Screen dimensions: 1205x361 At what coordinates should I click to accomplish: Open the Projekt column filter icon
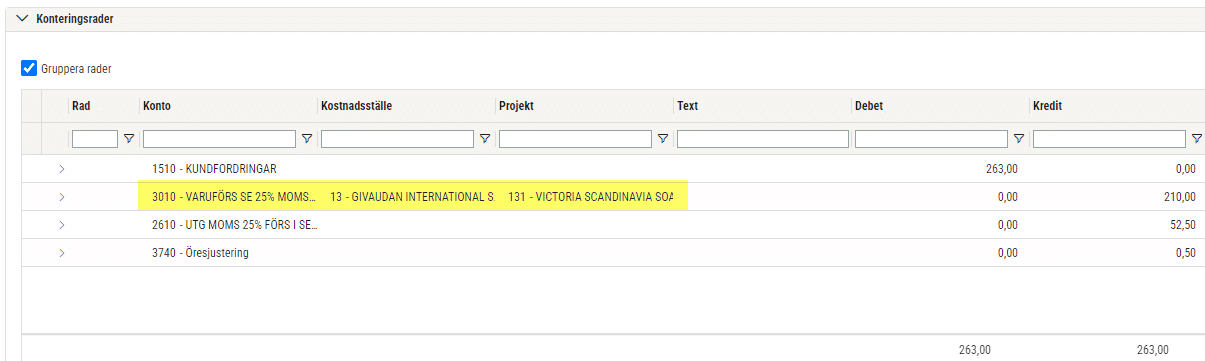[662, 139]
